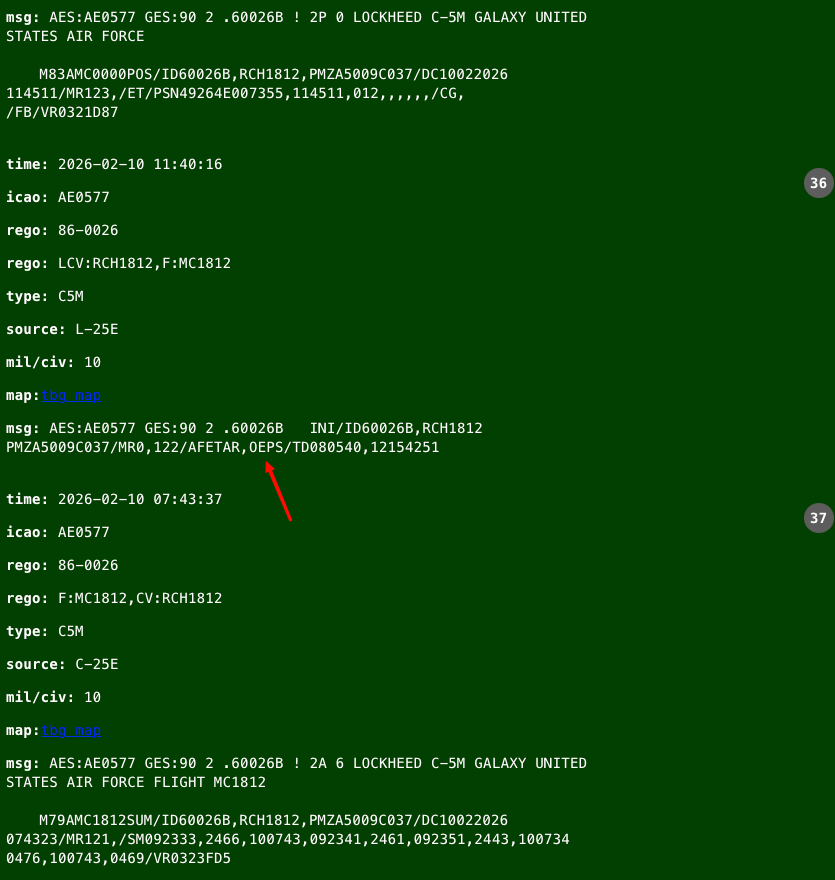The width and height of the screenshot is (835, 880).
Task: Click the msg line containing 2A 6 LOCKHEED
Action: (296, 764)
